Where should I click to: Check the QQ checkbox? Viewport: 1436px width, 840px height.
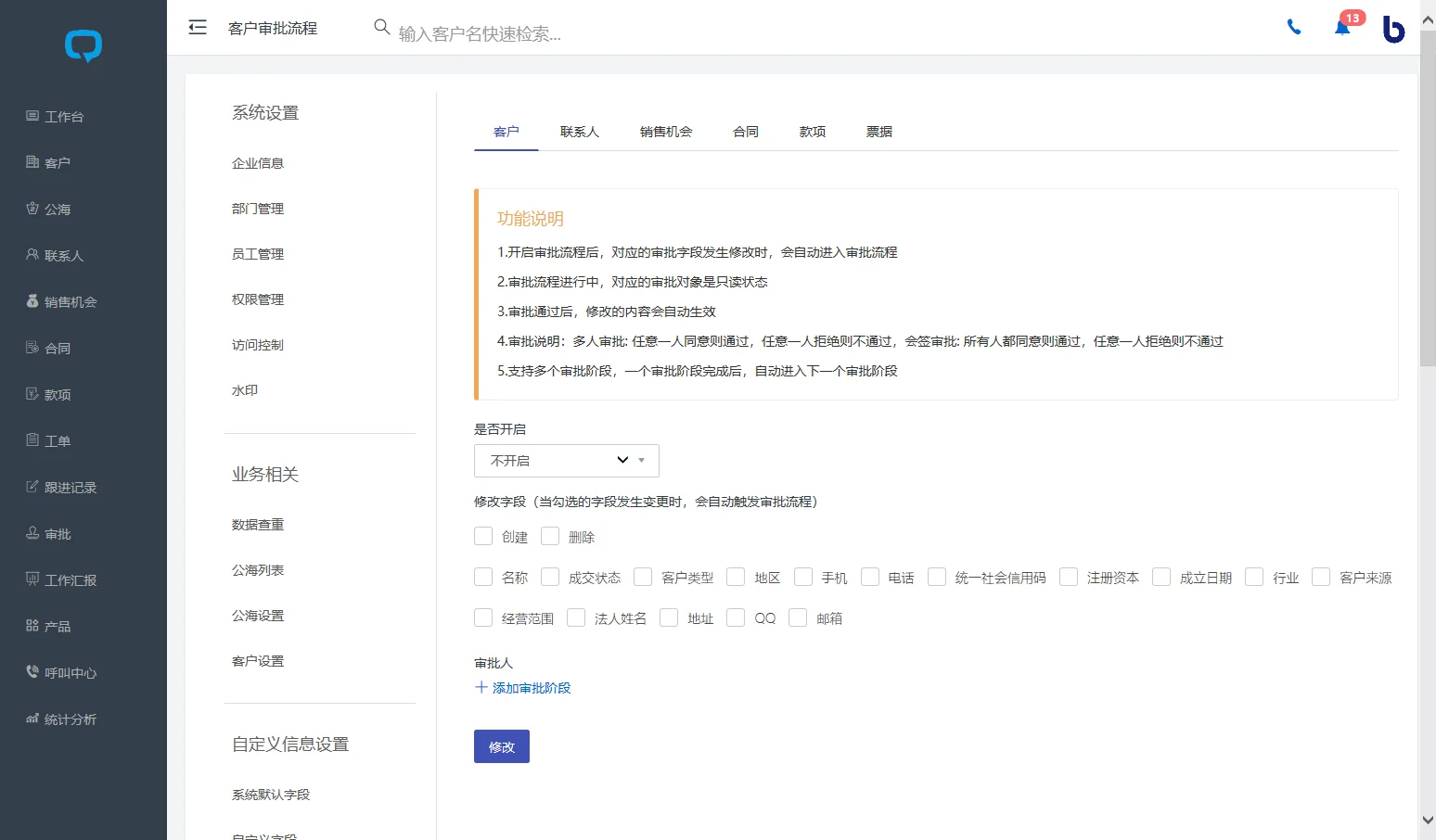736,617
